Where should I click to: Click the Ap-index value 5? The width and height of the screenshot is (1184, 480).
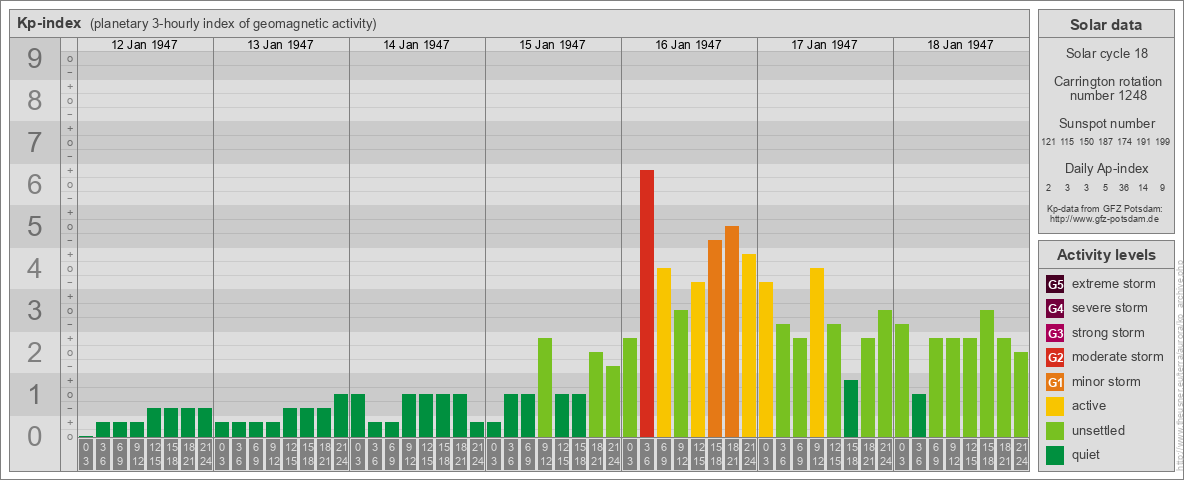1105,187
